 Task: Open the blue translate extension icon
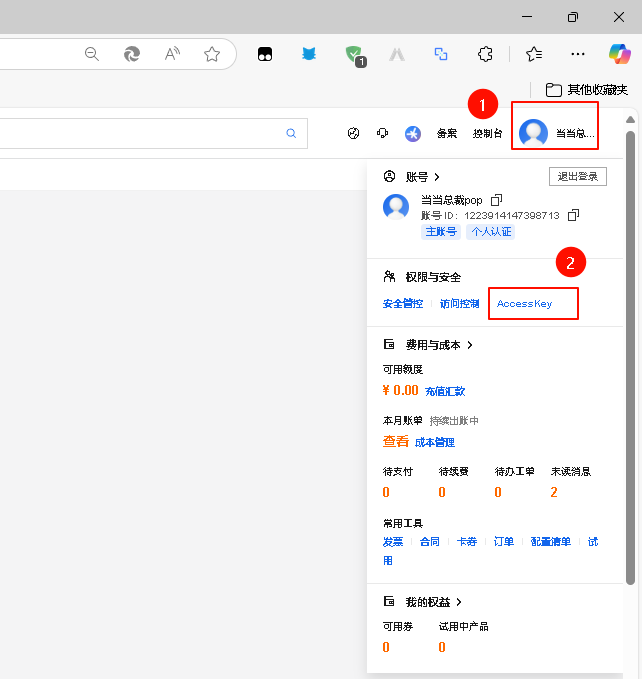(441, 54)
